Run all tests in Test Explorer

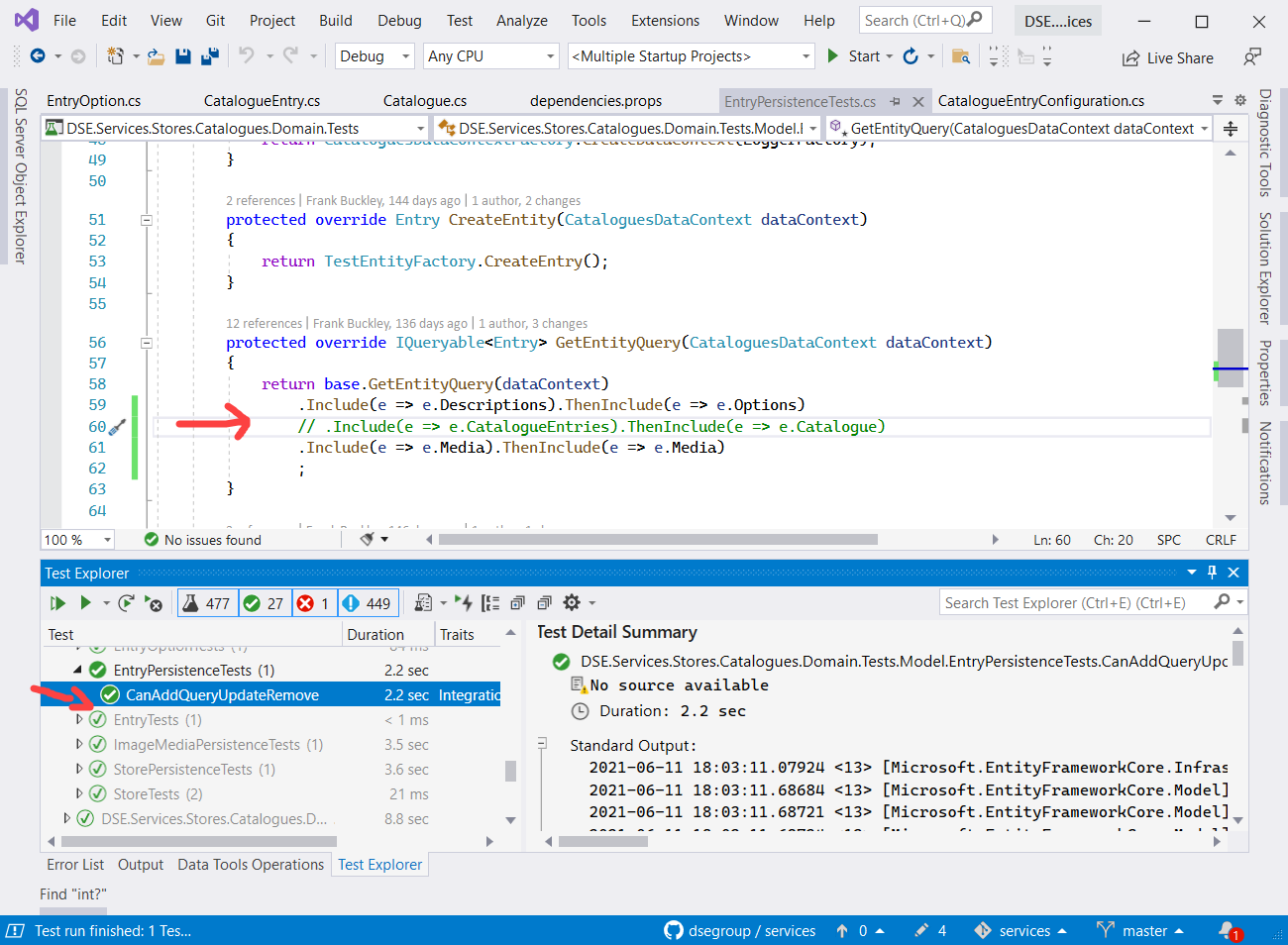click(x=56, y=602)
